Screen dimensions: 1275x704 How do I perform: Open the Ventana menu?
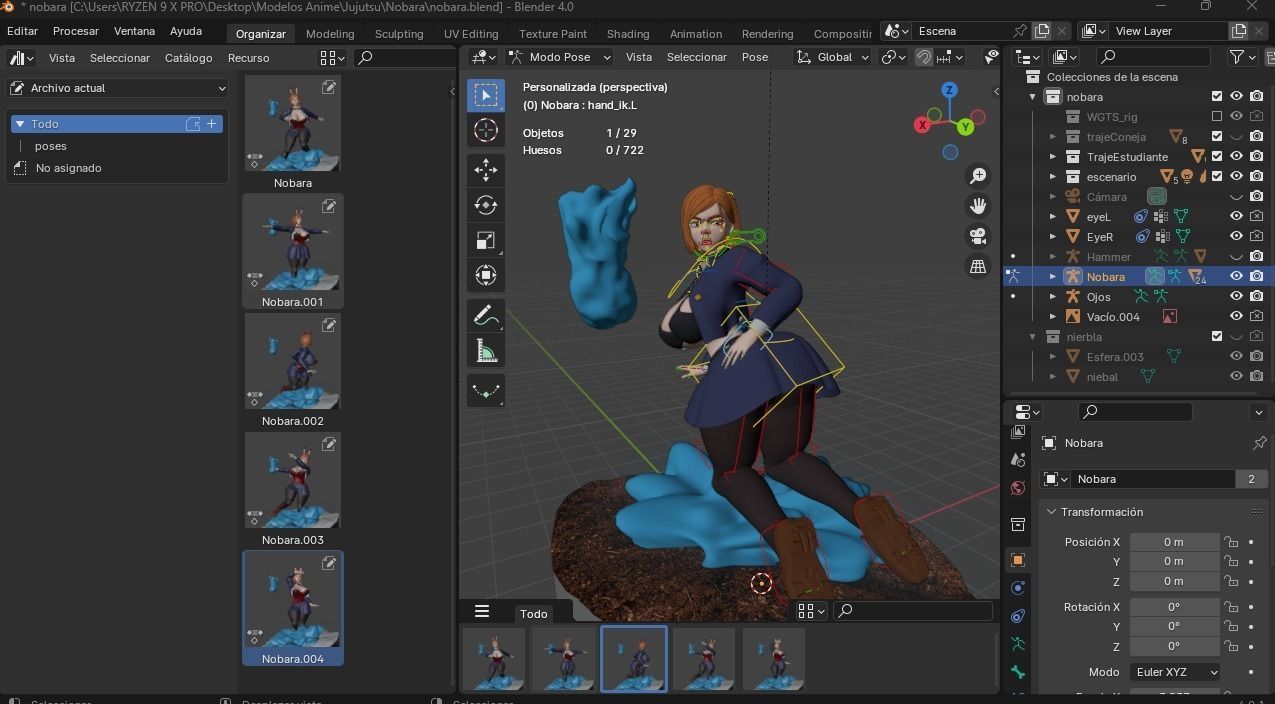(134, 31)
